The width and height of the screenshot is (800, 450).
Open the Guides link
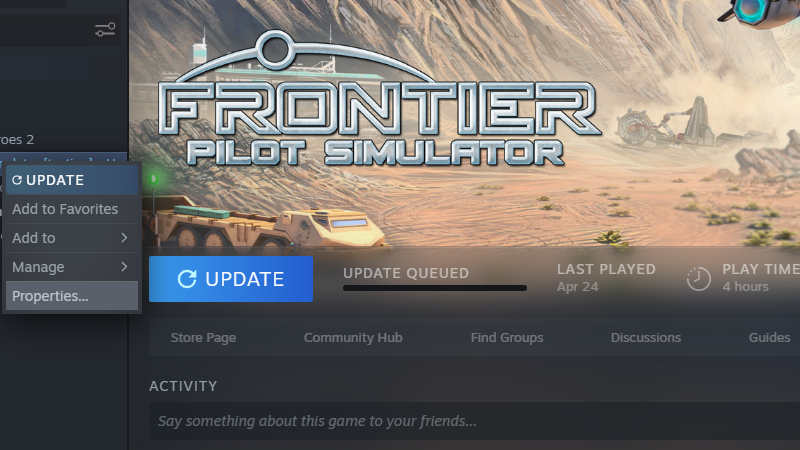769,338
